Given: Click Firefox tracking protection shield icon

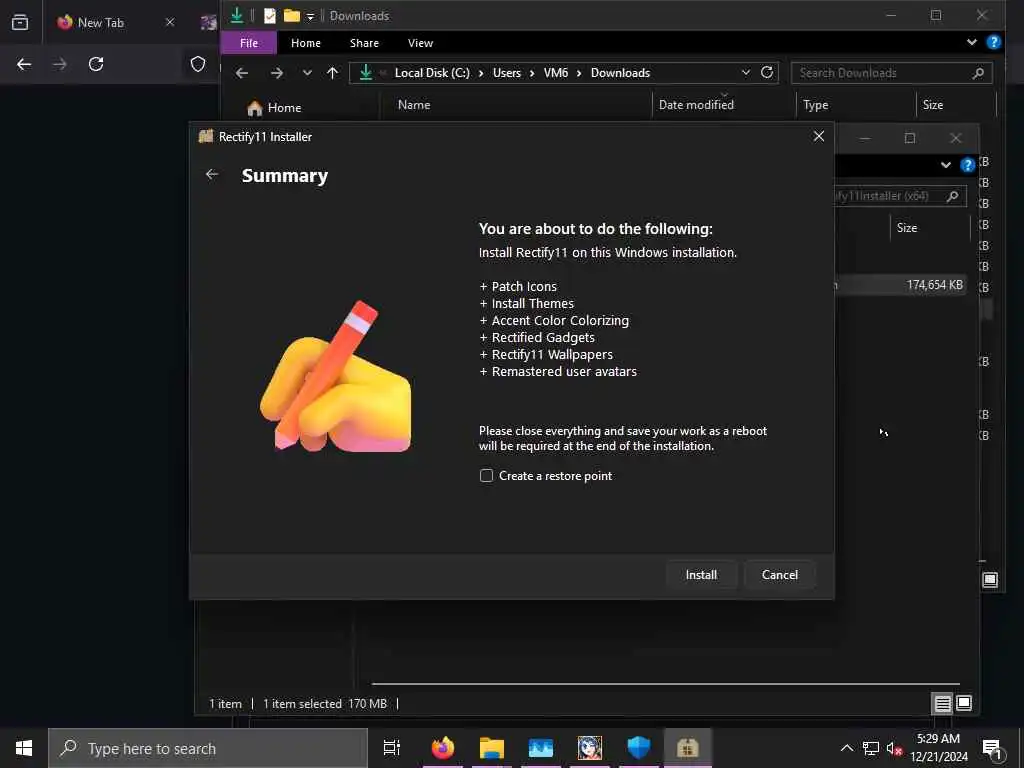Looking at the screenshot, I should [198, 64].
